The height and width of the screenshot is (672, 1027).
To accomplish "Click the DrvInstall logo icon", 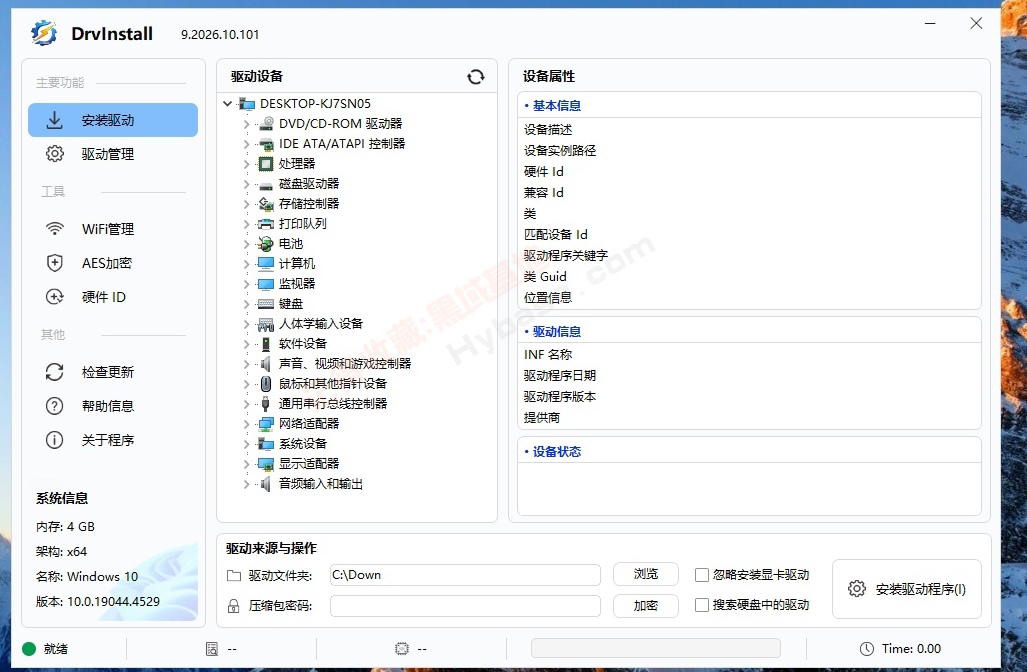I will pyautogui.click(x=44, y=33).
